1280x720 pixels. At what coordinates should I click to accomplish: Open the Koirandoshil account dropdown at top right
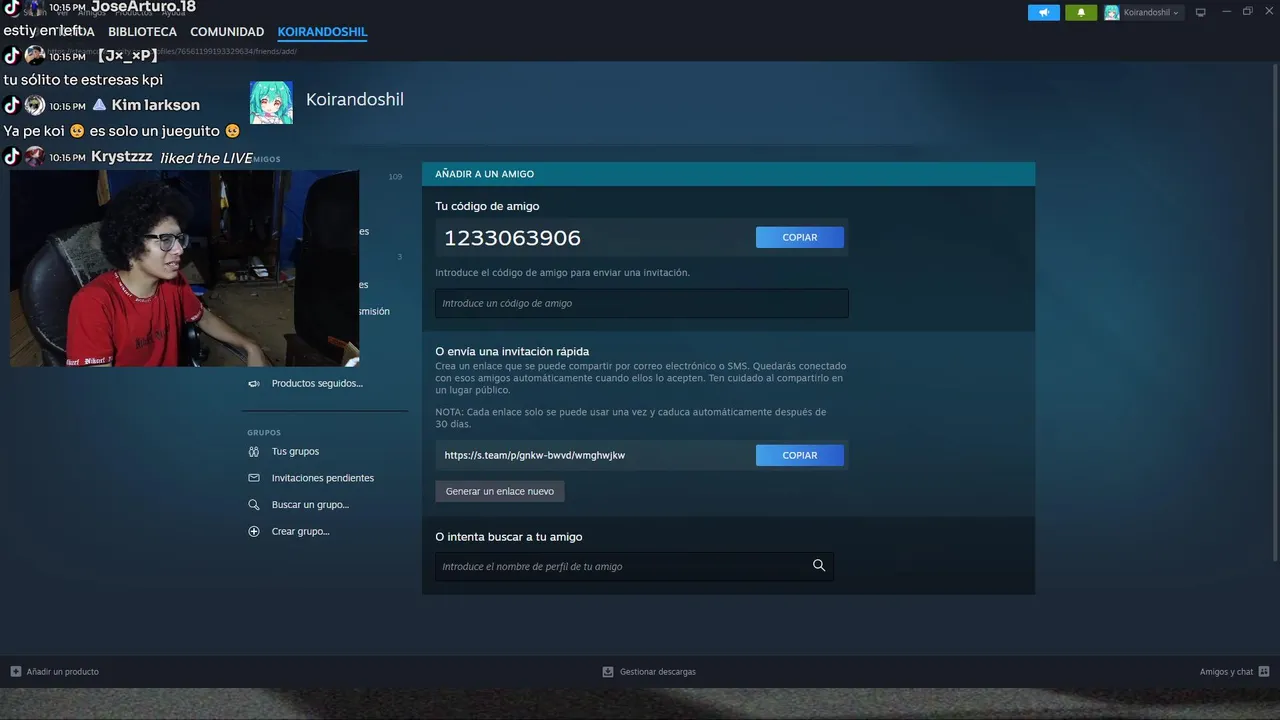pyautogui.click(x=1143, y=13)
